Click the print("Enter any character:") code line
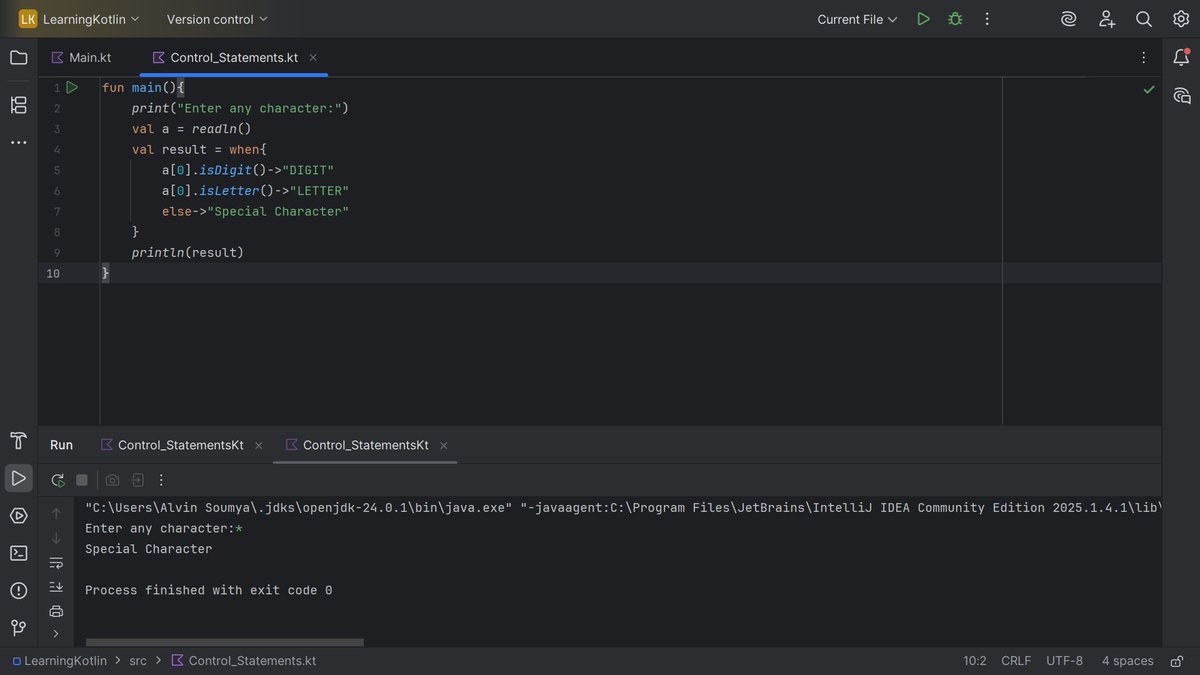 (240, 108)
